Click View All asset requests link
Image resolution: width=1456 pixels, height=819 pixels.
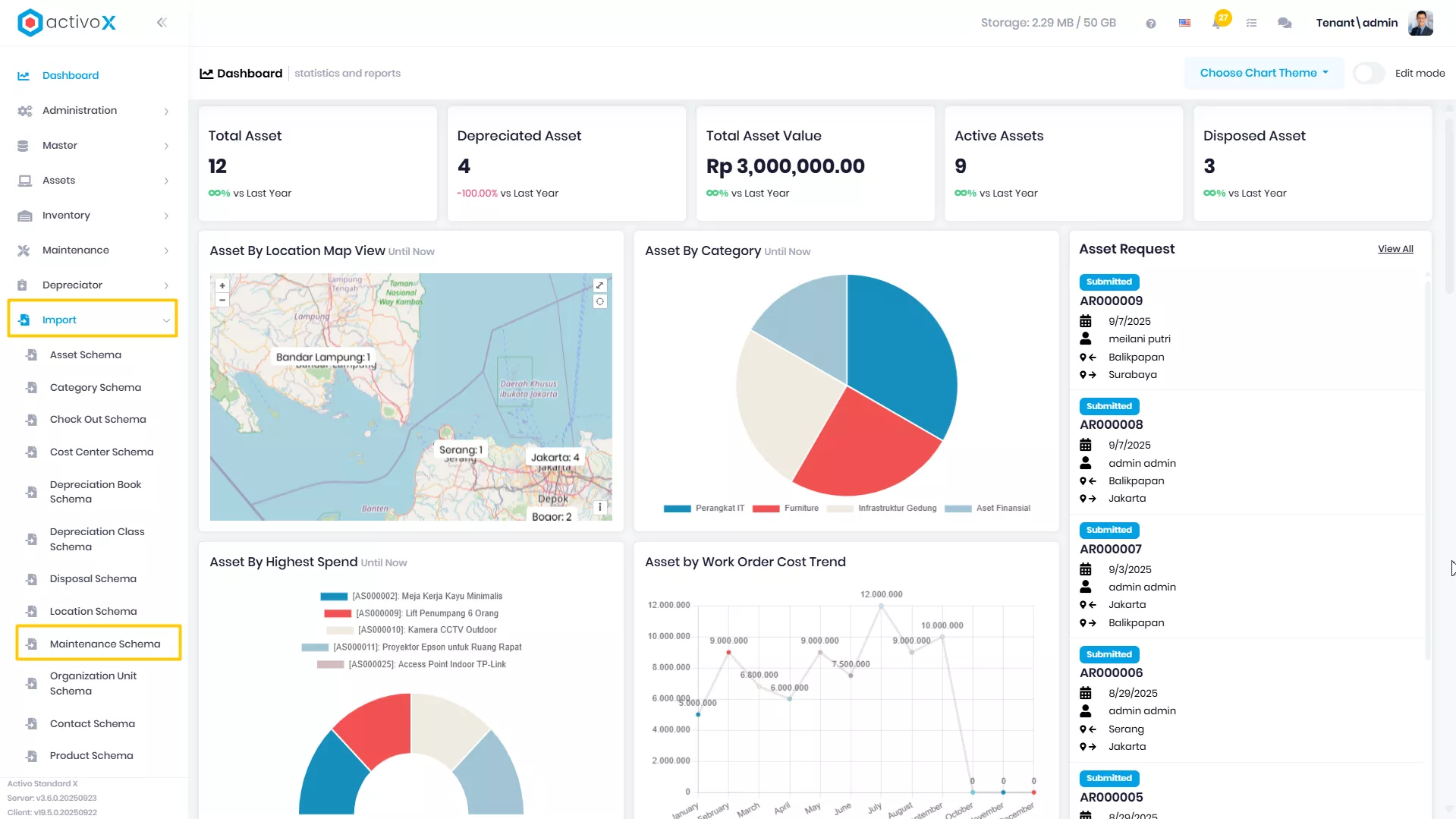pos(1395,249)
